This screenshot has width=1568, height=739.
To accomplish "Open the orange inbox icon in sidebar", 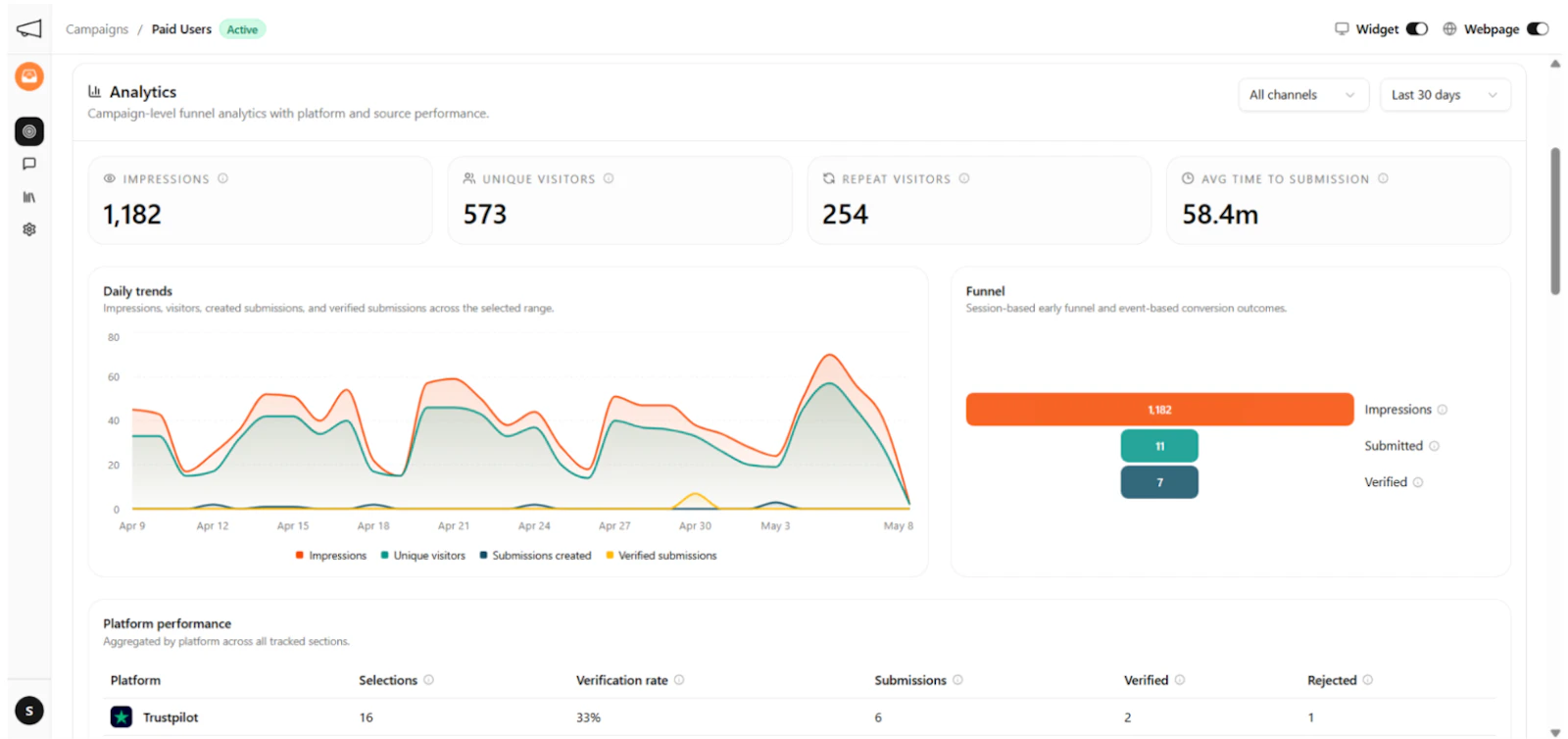I will tap(29, 76).
